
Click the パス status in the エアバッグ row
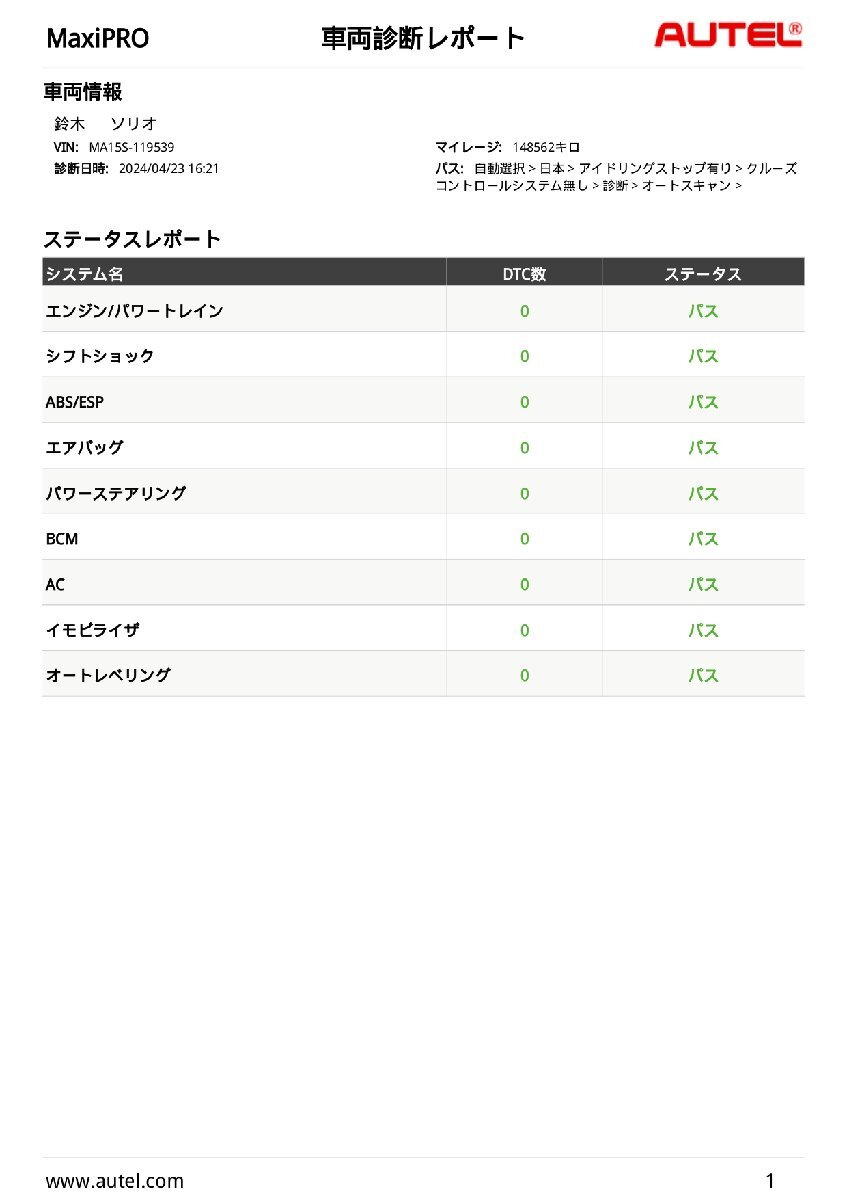click(x=703, y=448)
